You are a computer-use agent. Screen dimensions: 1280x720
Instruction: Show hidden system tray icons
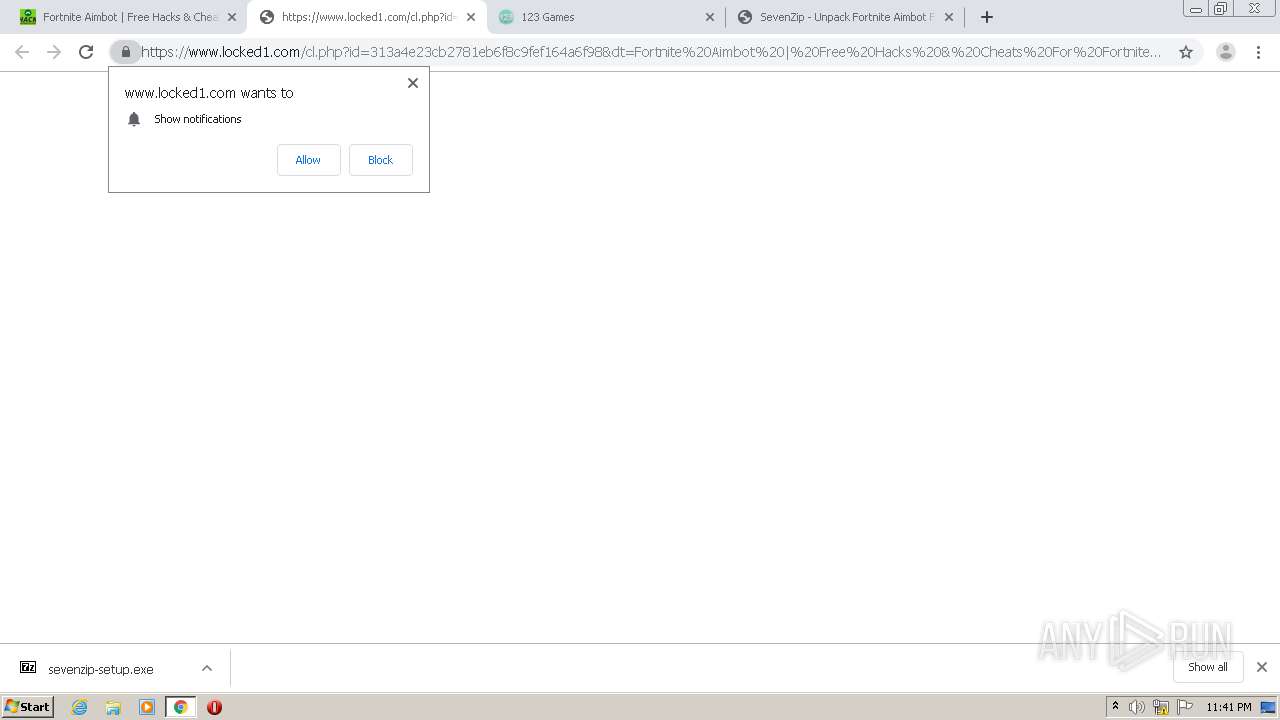pyautogui.click(x=1115, y=707)
